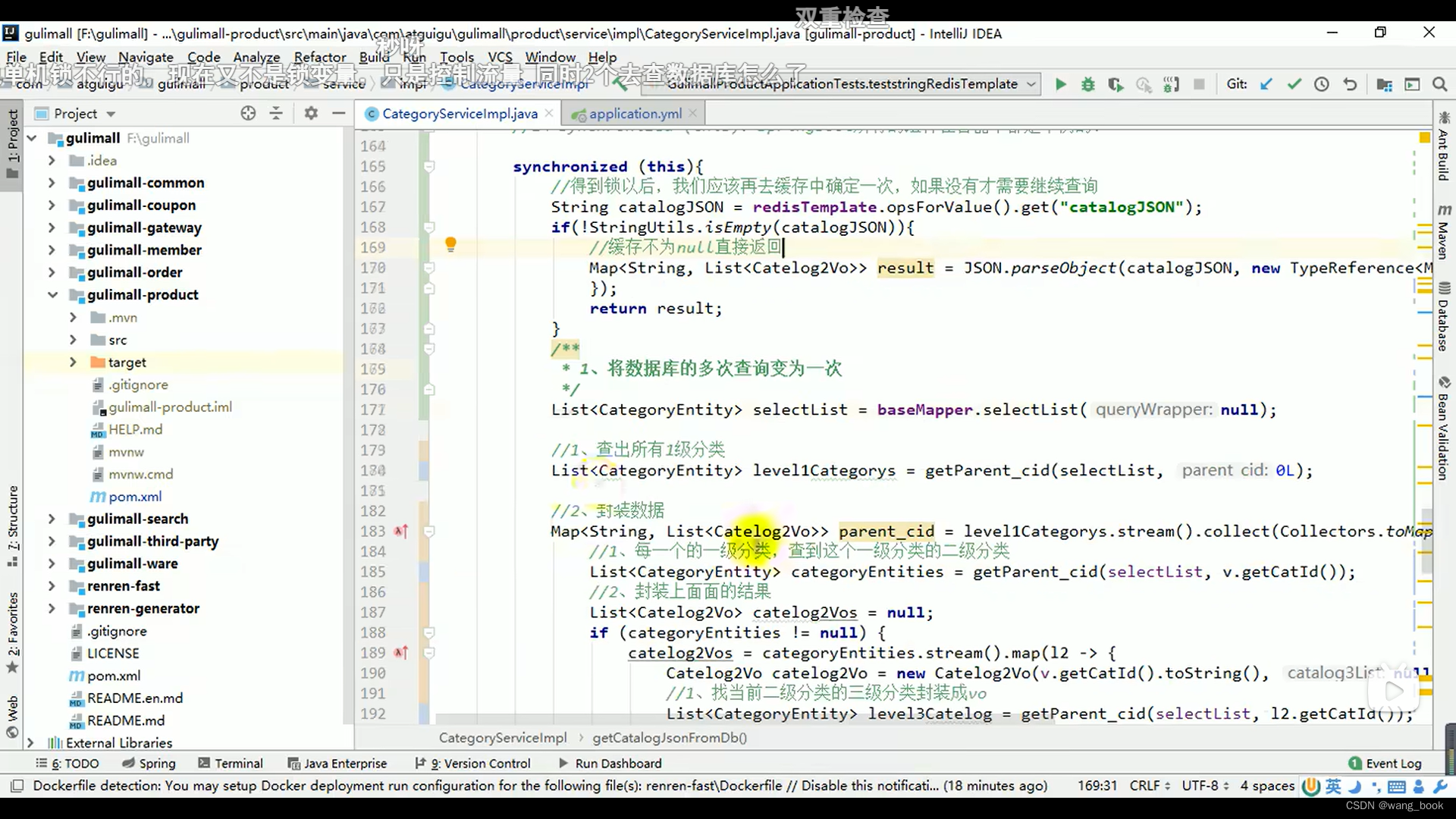Start debugging with the bug icon
This screenshot has height=819, width=1456.
pos(1088,84)
